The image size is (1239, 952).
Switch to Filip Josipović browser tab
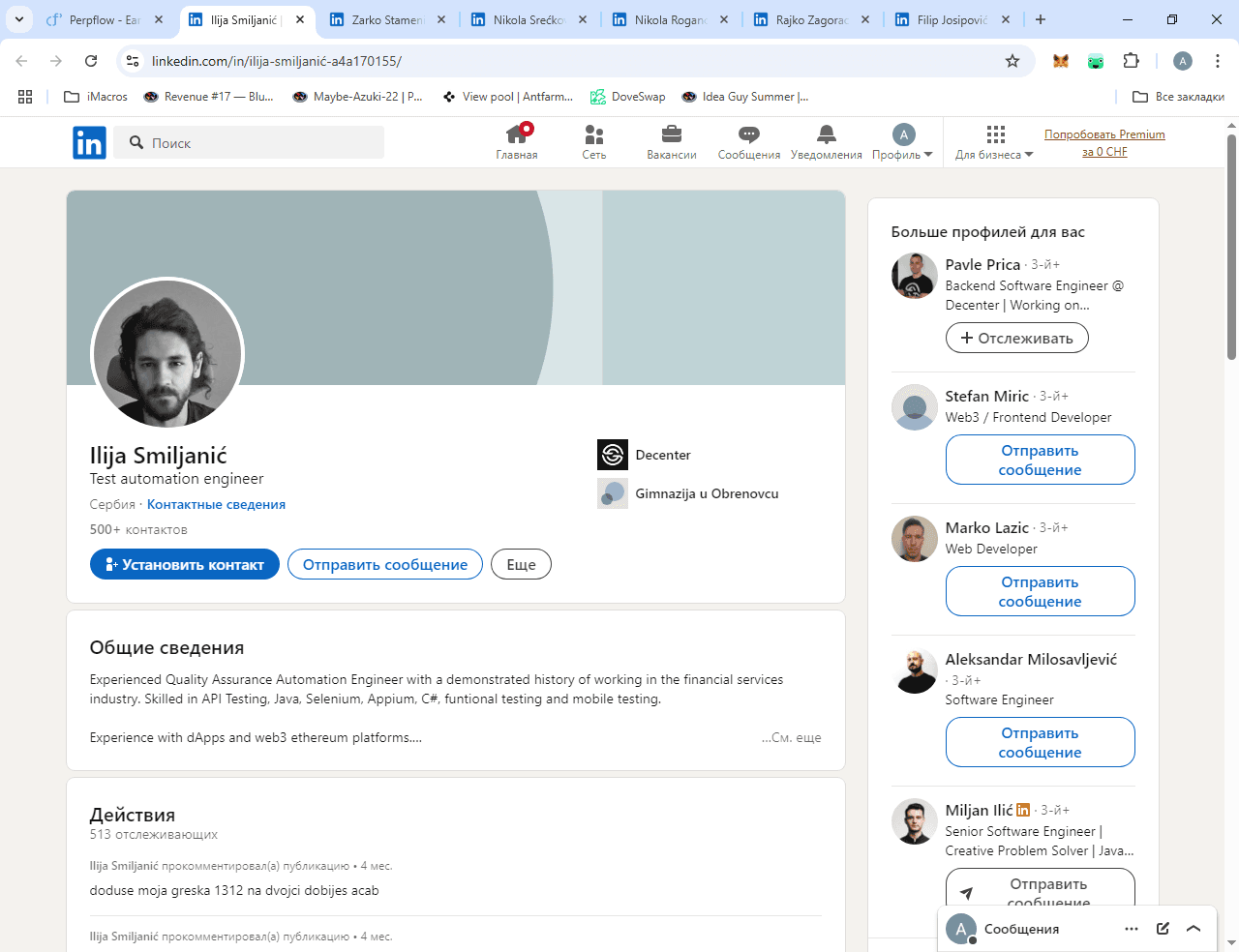(952, 19)
